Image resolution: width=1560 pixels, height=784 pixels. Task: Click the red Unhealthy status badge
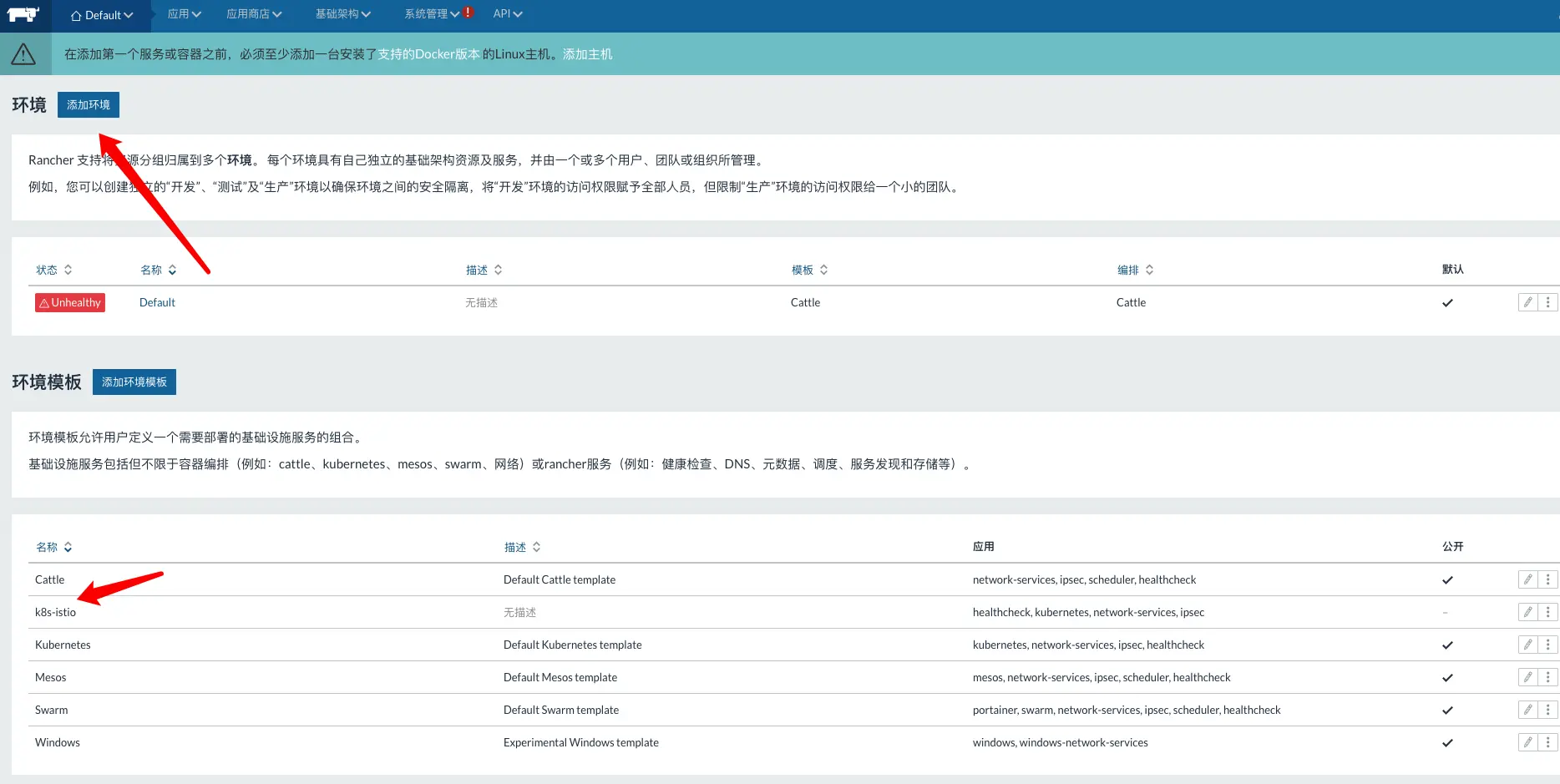[70, 302]
